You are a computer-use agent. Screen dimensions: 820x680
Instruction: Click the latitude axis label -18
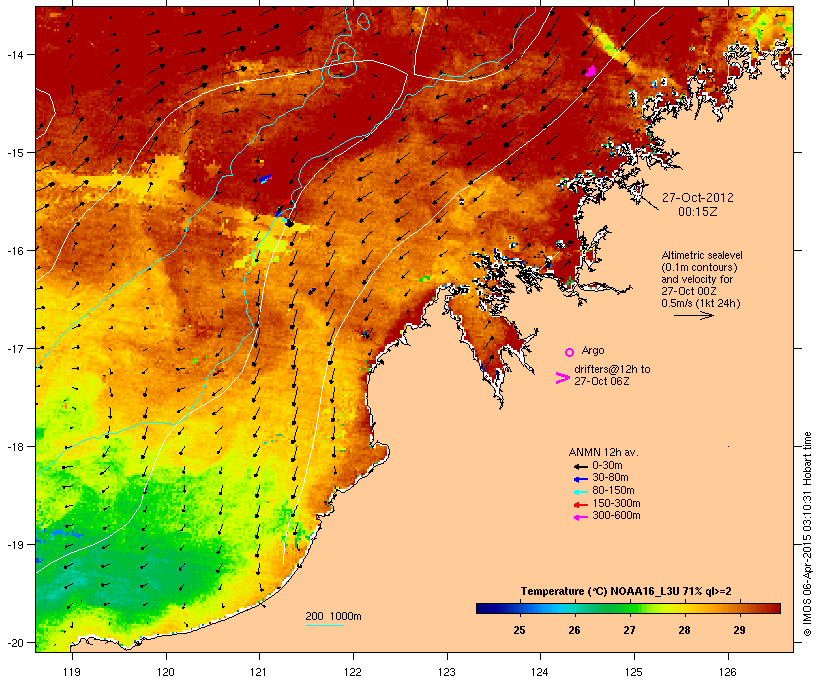(14, 447)
